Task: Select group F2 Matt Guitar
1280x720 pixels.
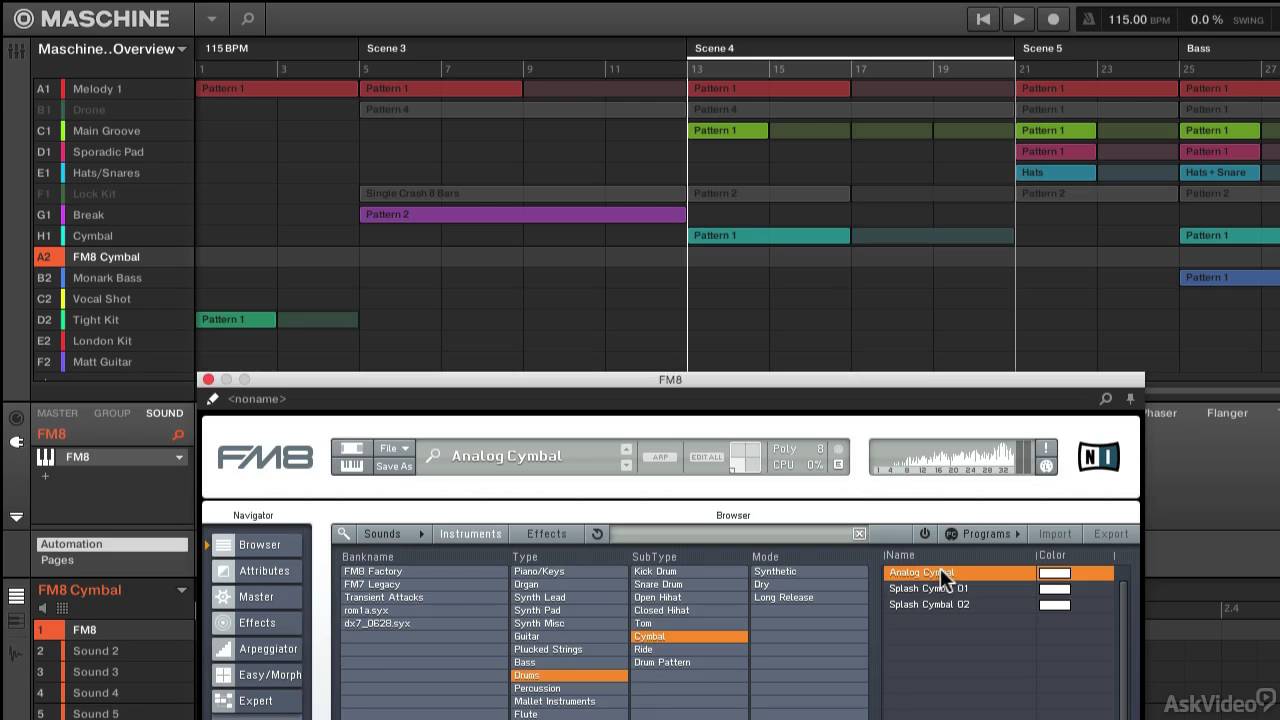Action: [114, 362]
